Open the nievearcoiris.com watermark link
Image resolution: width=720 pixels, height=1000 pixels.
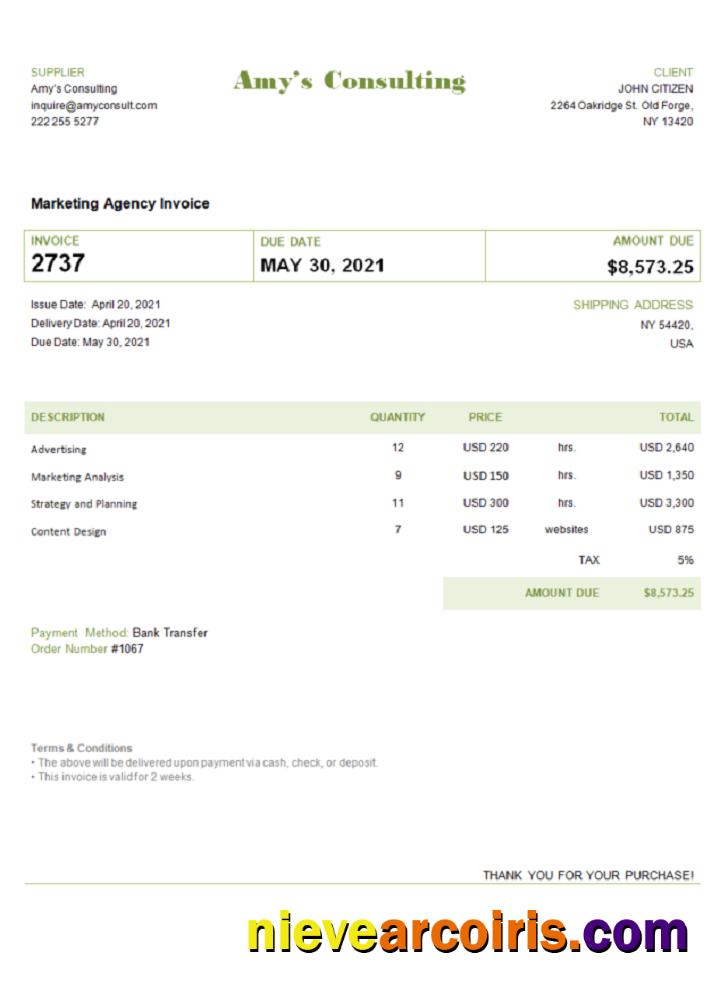click(467, 933)
